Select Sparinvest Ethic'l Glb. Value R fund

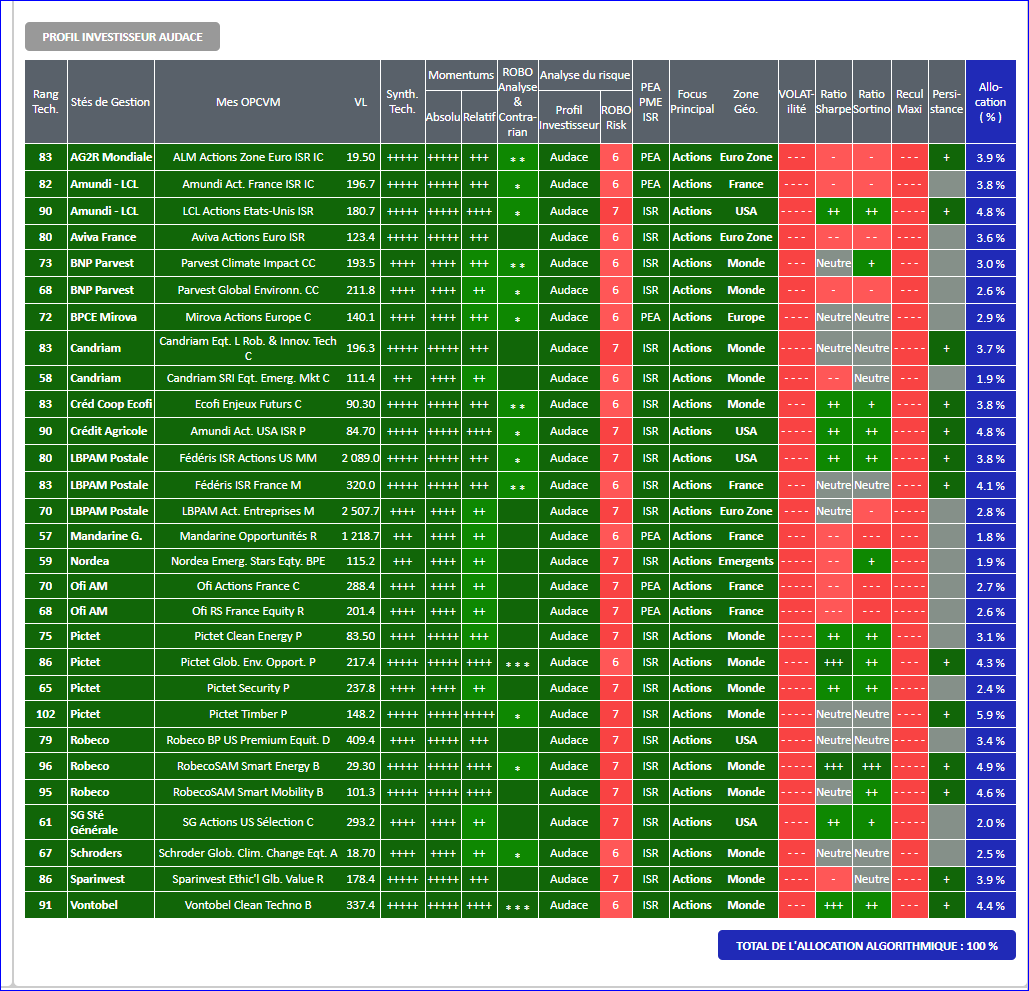click(248, 879)
